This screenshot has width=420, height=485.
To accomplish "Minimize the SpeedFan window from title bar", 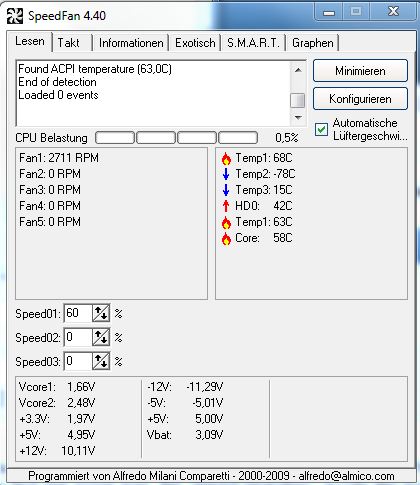I will (x=329, y=12).
